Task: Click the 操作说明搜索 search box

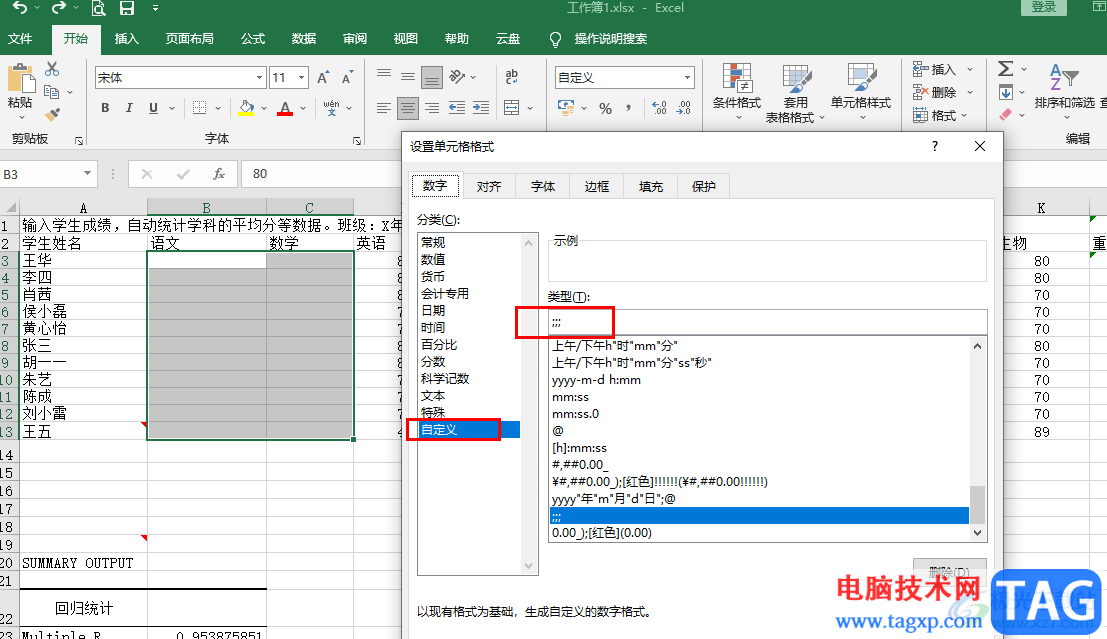Action: pyautogui.click(x=610, y=39)
